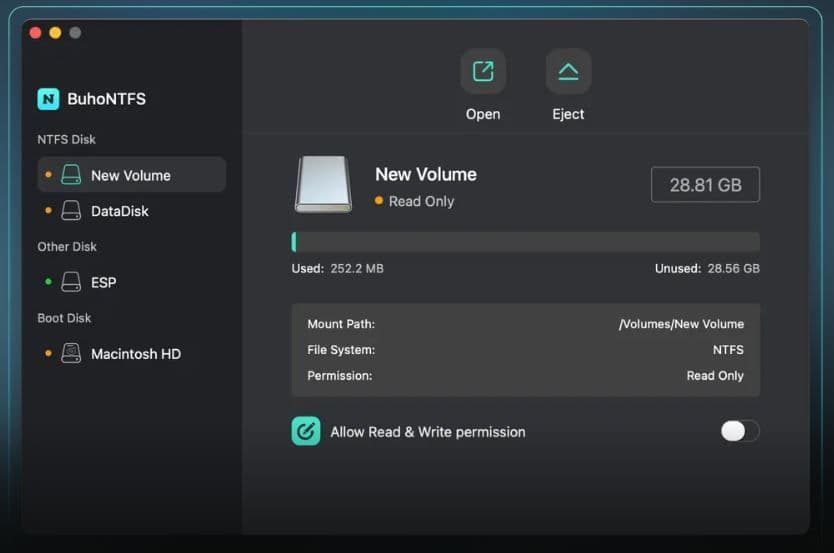Click the Permission: label
This screenshot has height=553, width=834.
tap(339, 376)
